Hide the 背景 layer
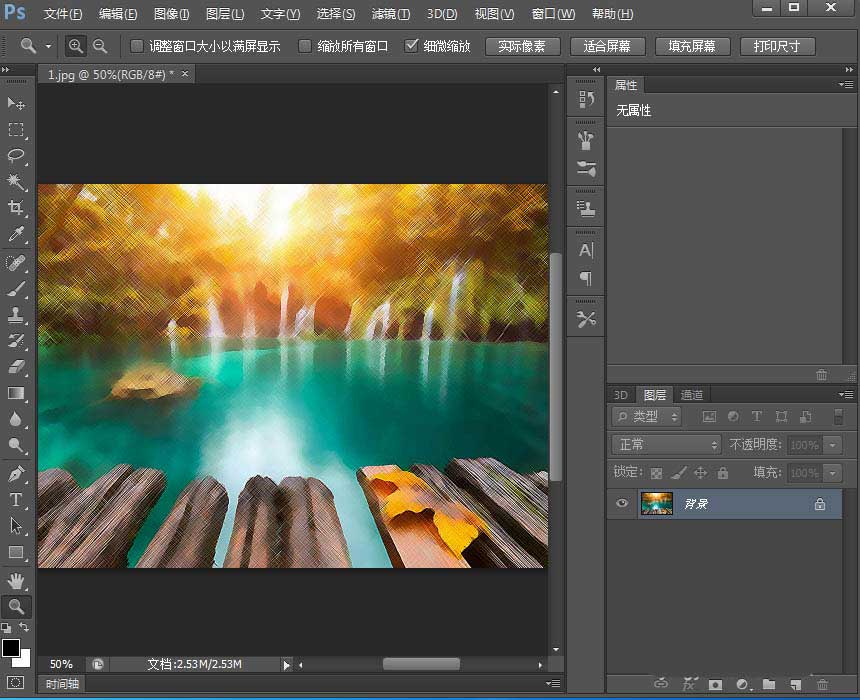 click(x=622, y=504)
